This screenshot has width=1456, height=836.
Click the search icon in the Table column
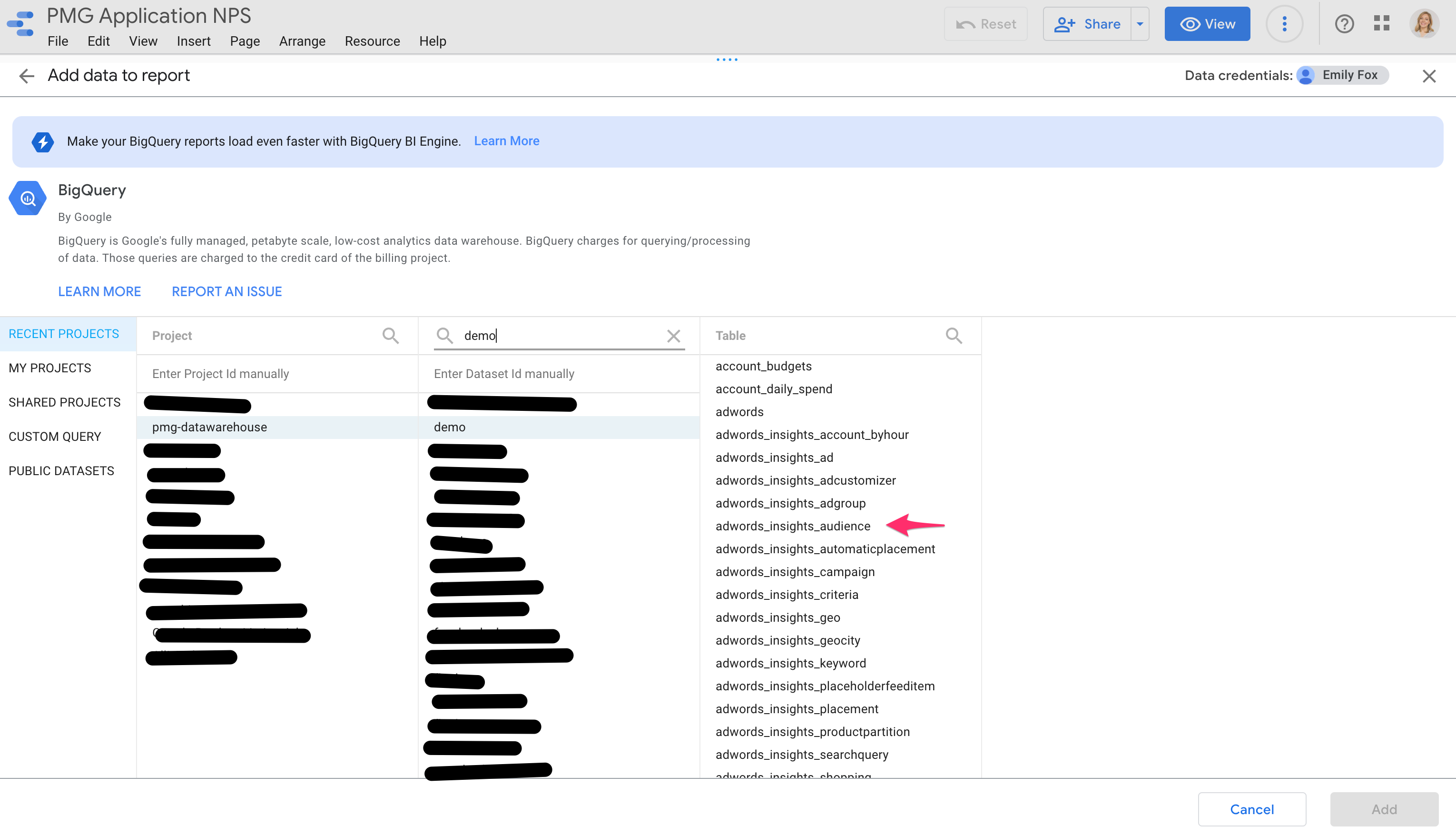pos(954,335)
